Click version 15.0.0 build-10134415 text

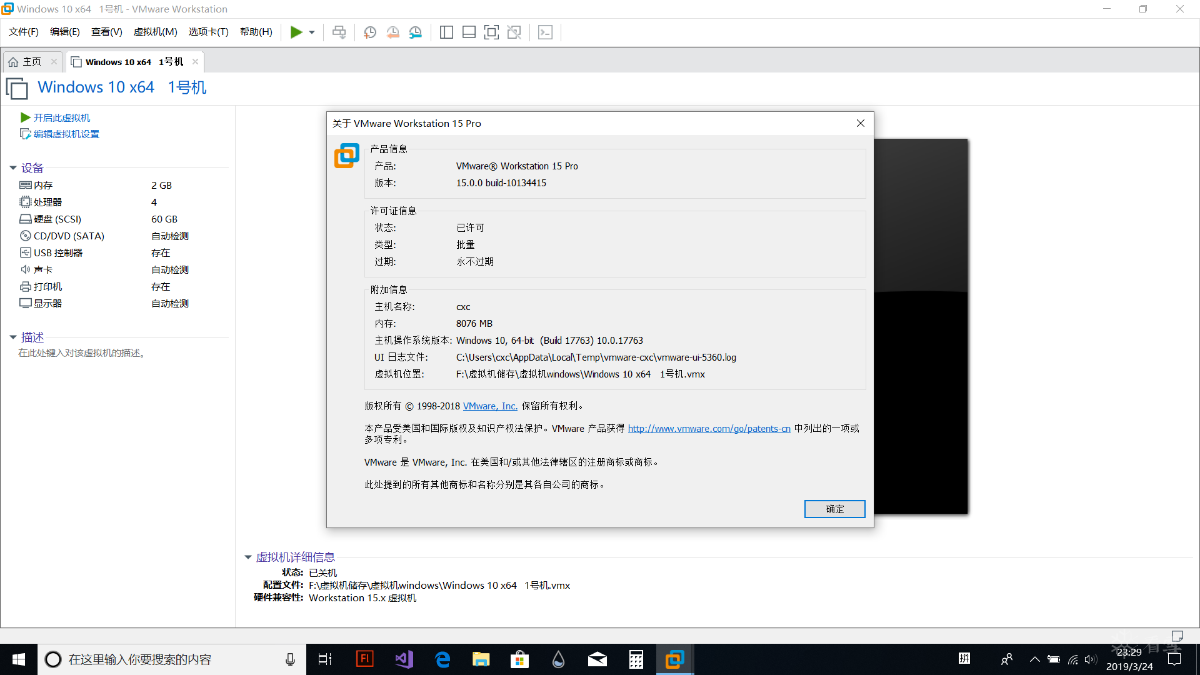501,183
